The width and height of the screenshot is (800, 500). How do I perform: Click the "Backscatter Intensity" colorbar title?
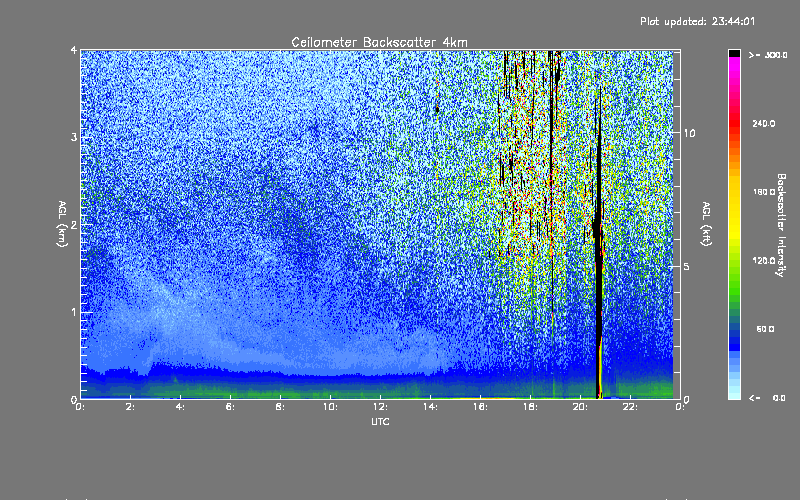coord(781,225)
